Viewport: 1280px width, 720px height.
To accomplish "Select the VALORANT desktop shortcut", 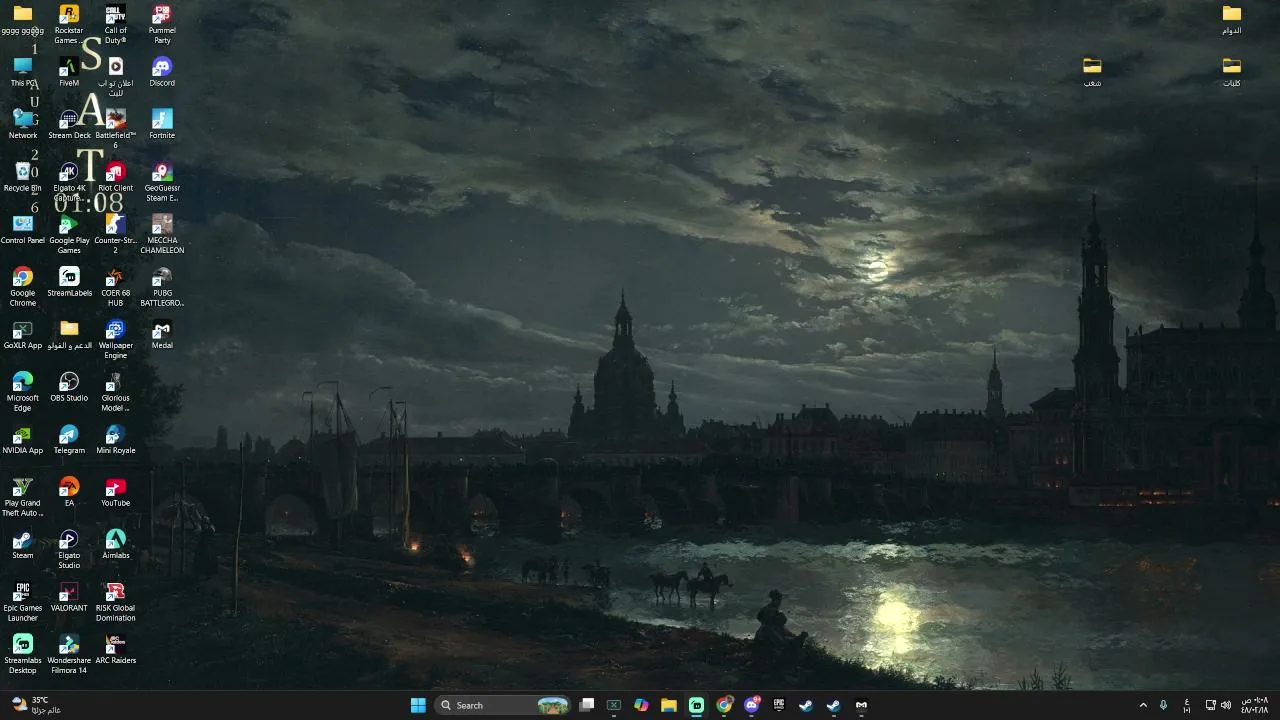I will 69,597.
